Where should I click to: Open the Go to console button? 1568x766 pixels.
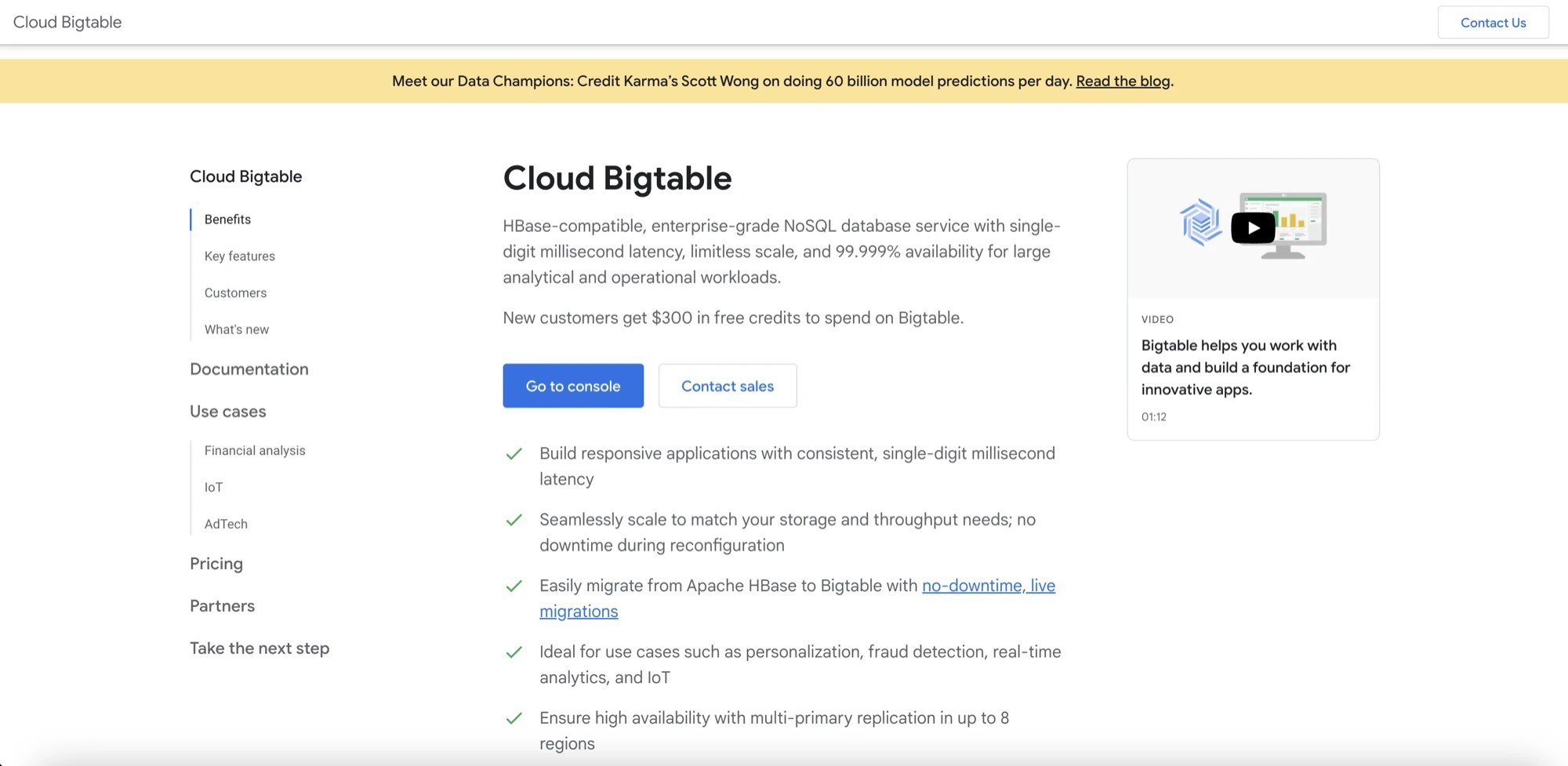[x=573, y=385]
